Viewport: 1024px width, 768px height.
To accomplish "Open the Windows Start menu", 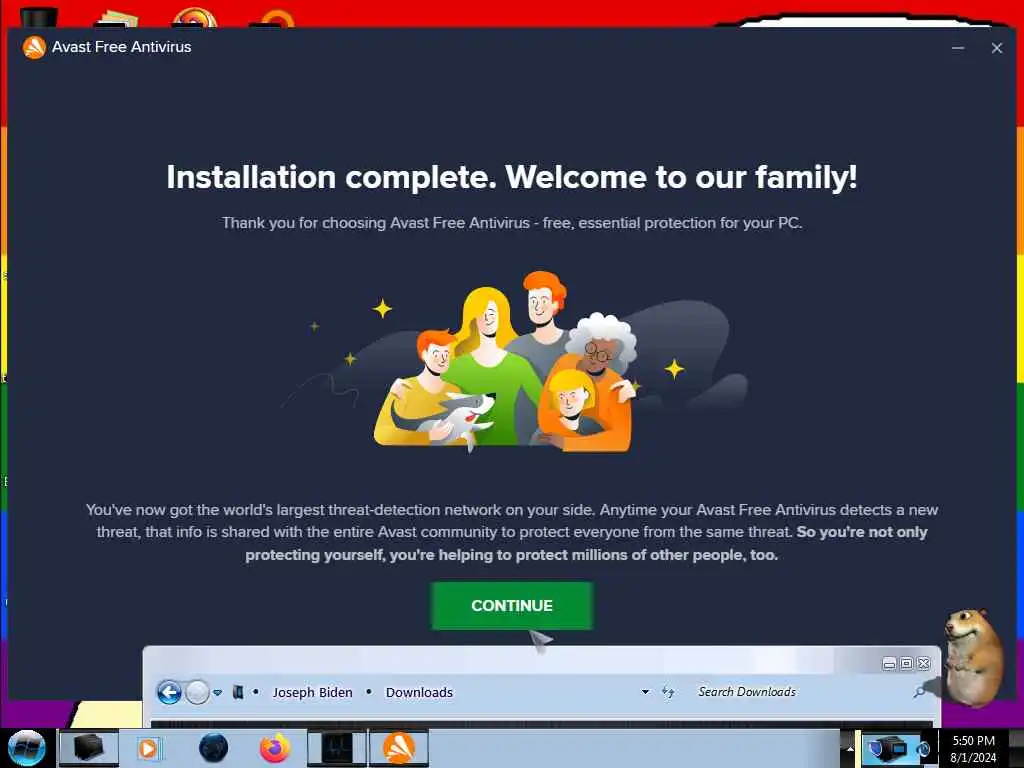I will point(27,748).
